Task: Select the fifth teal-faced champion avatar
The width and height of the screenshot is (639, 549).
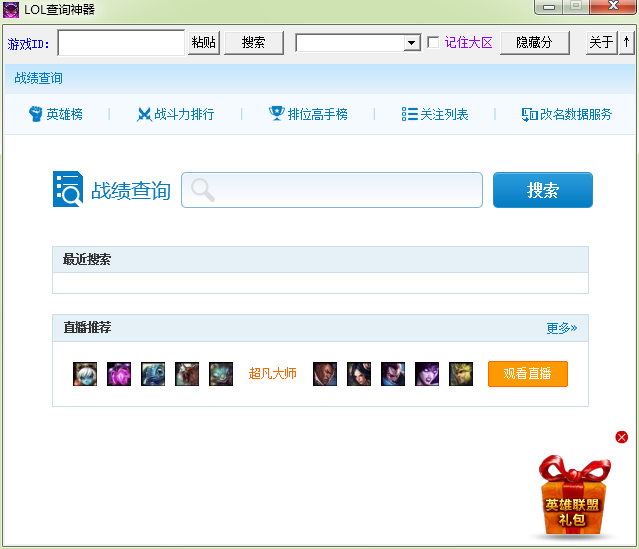Action: (x=221, y=374)
